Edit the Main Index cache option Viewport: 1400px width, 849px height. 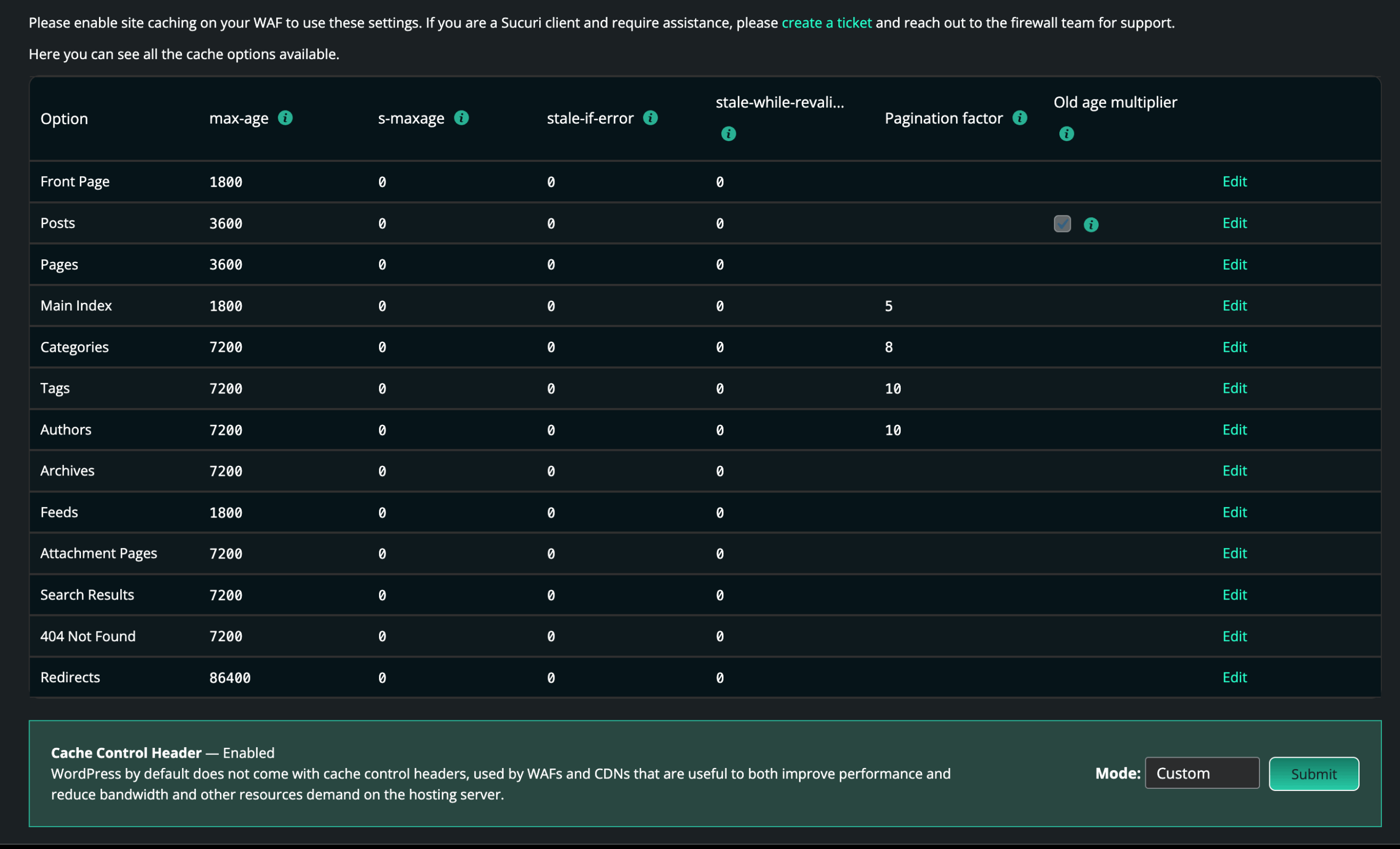1235,305
